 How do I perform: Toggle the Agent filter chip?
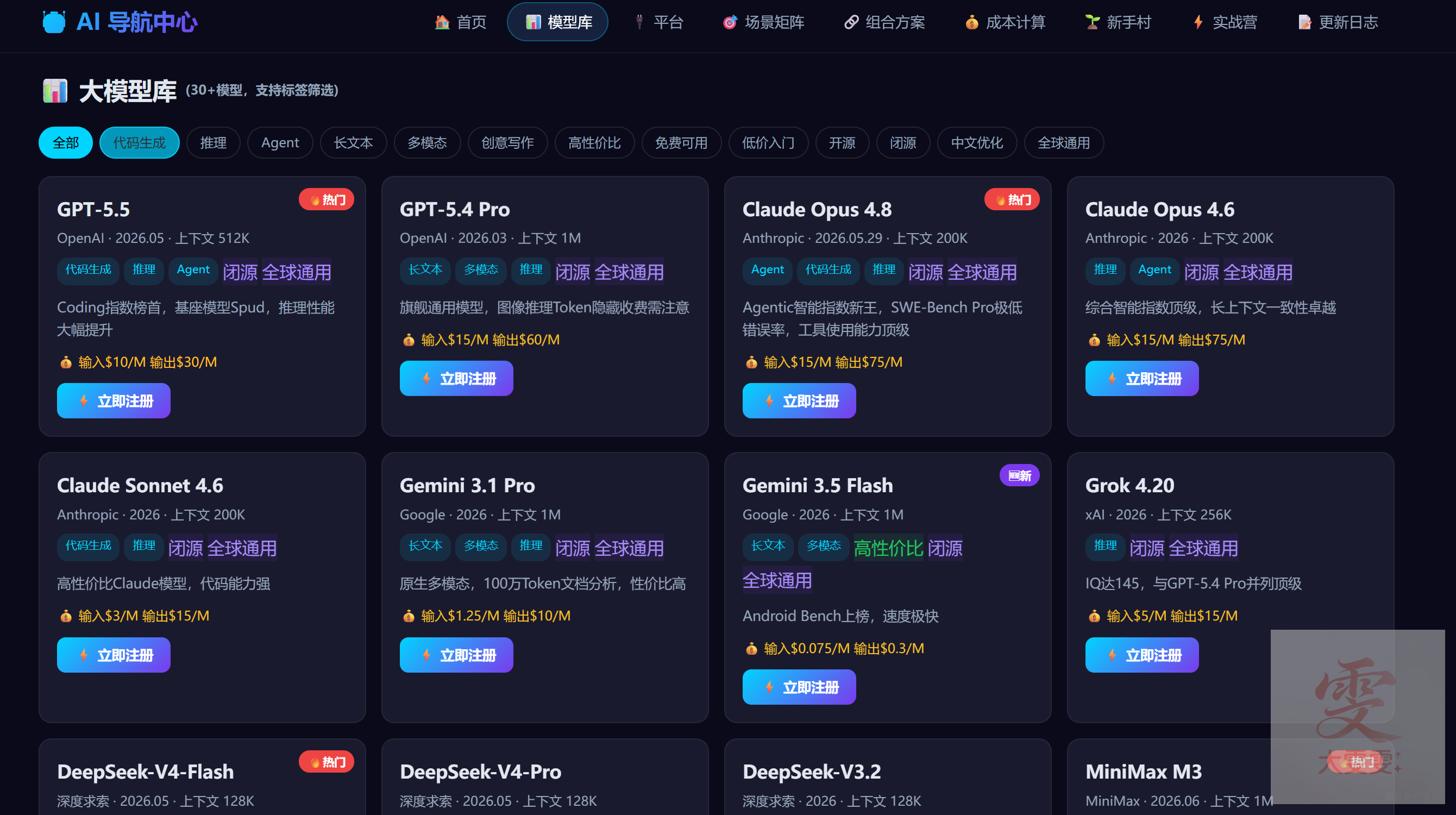280,143
